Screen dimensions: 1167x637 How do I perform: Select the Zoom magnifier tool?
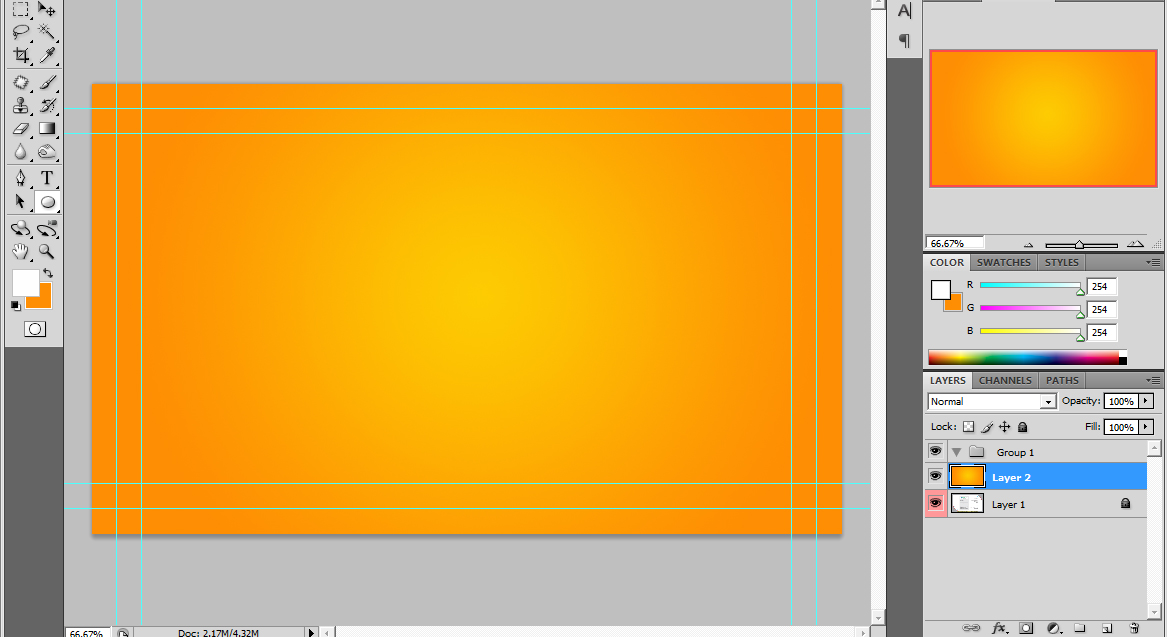coord(46,252)
